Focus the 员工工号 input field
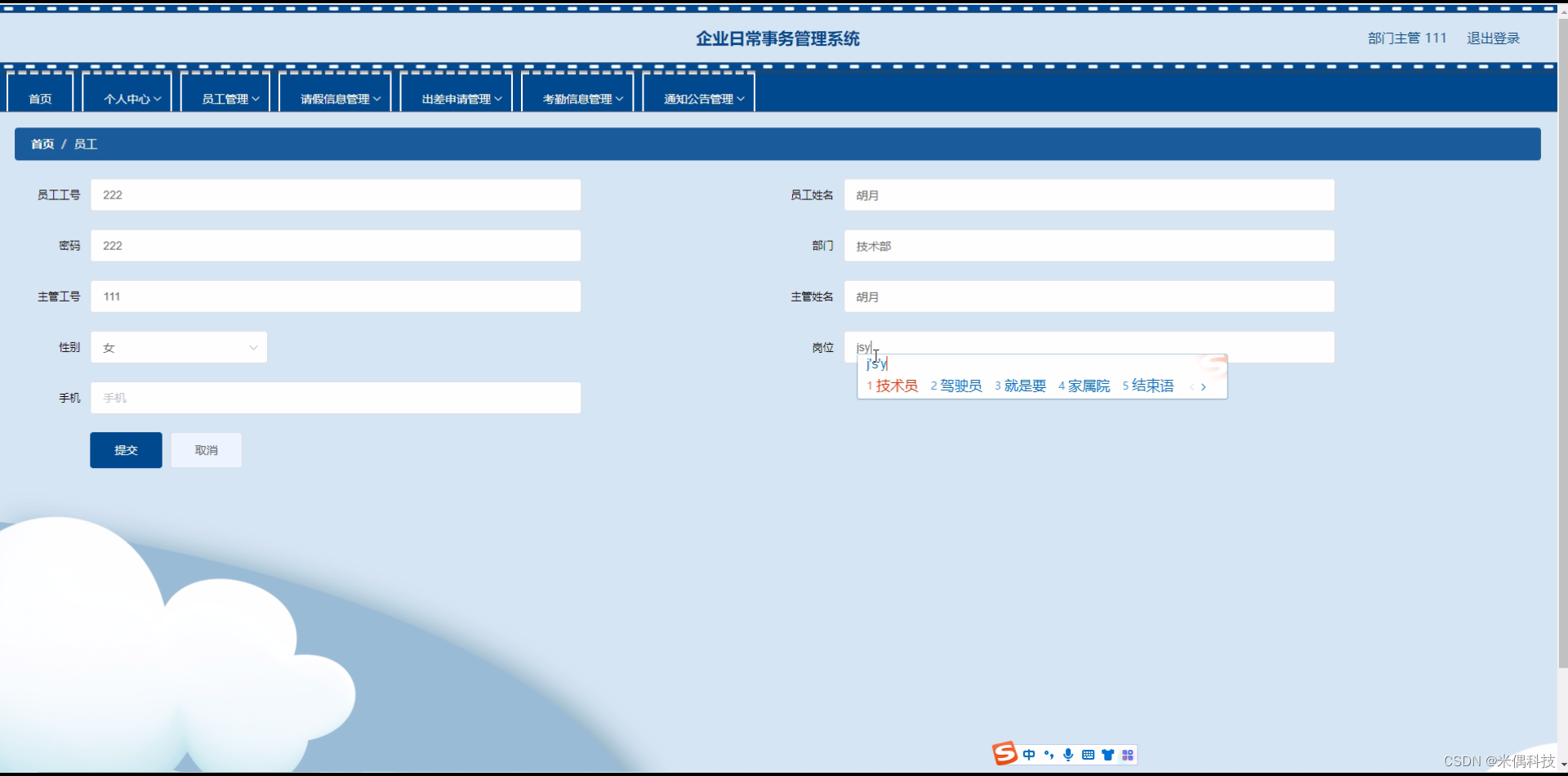 coord(336,195)
